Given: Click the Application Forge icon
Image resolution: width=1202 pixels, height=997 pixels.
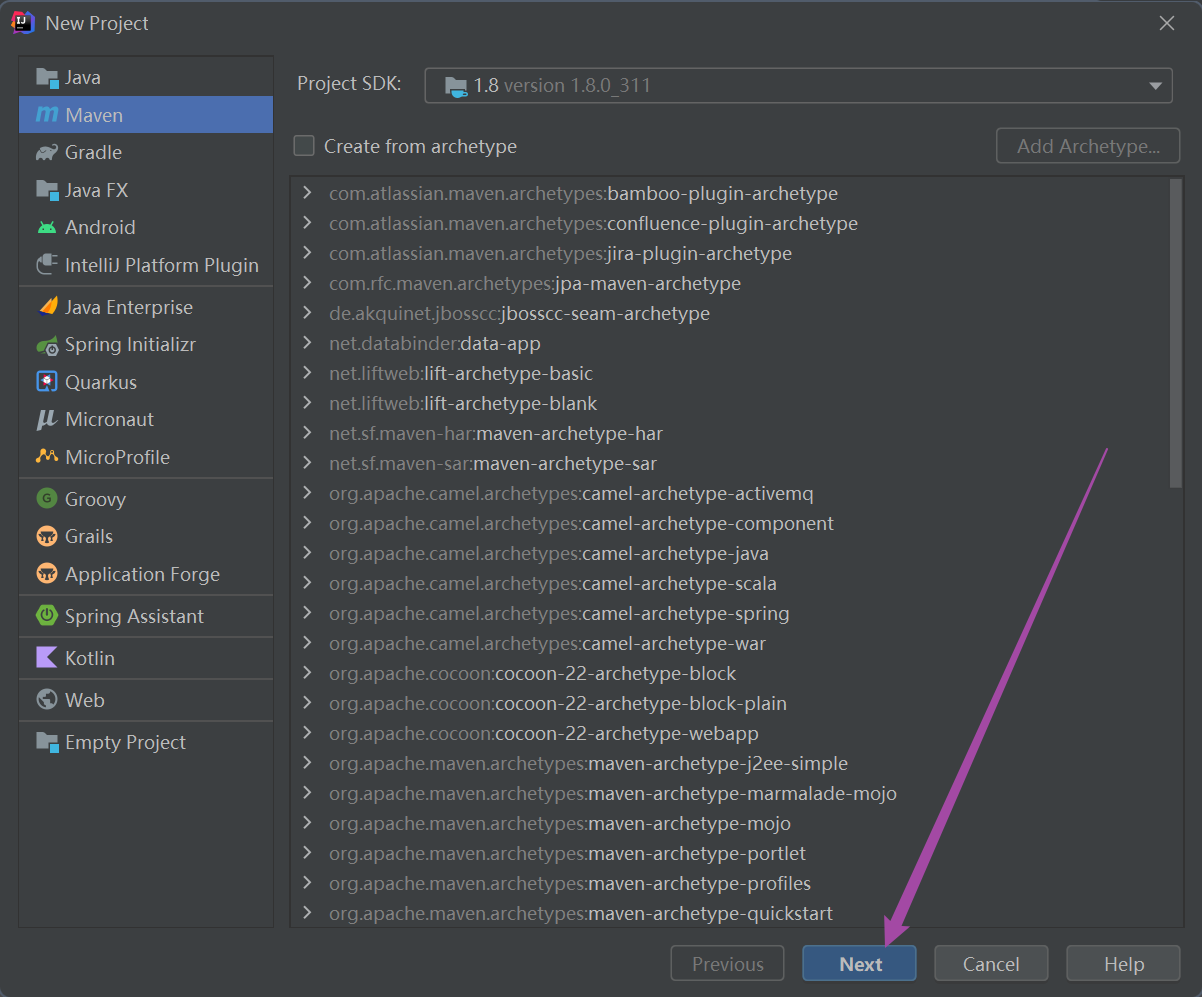Looking at the screenshot, I should point(47,574).
